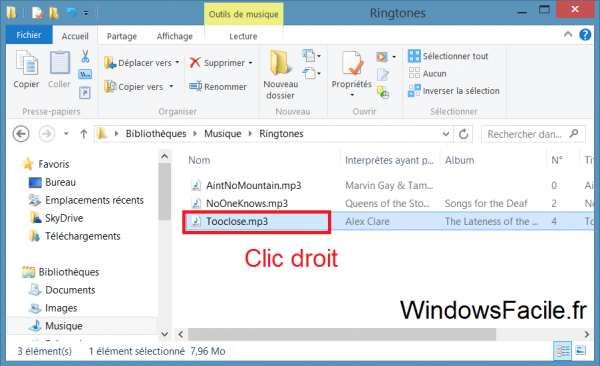
Task: Select the NoOneKnows.mp3 file
Action: [247, 203]
